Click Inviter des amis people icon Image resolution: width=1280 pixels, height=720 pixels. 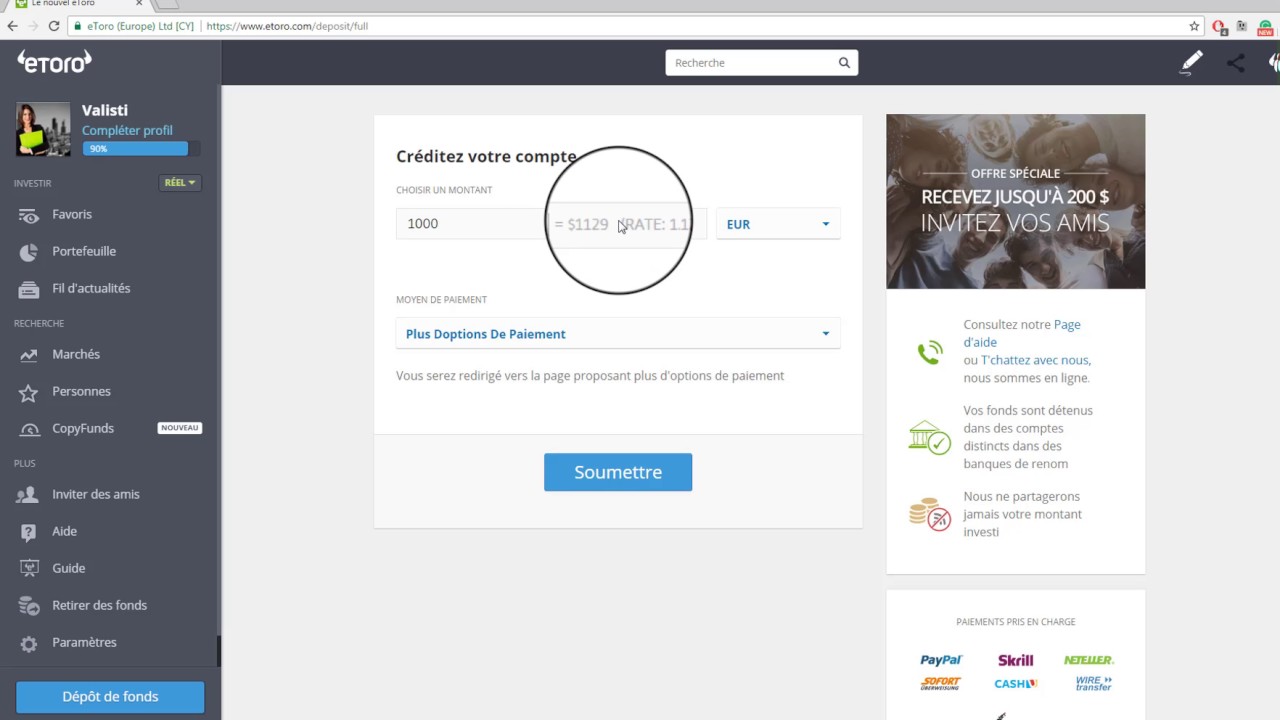tap(29, 495)
